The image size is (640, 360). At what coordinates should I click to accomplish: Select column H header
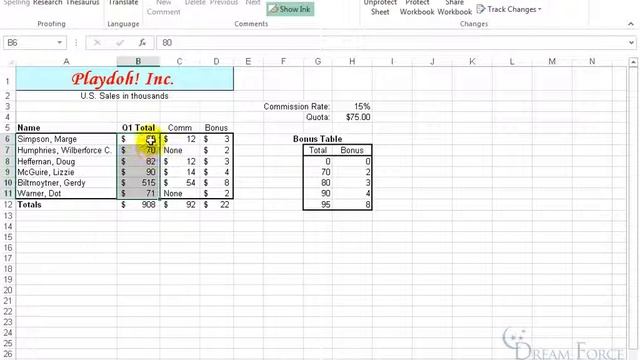tap(352, 62)
